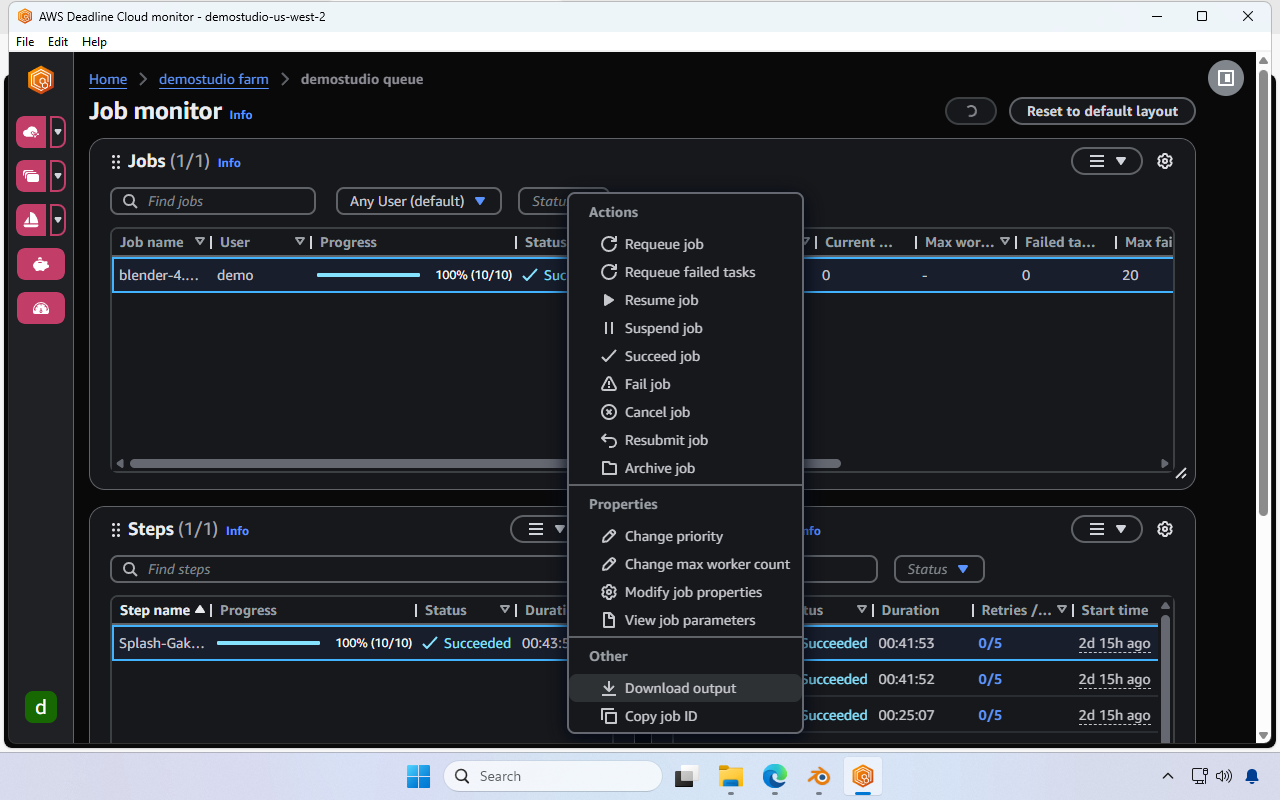Viewport: 1280px width, 800px height.
Task: Expand the farm icon's dropdown arrow
Action: [x=57, y=131]
